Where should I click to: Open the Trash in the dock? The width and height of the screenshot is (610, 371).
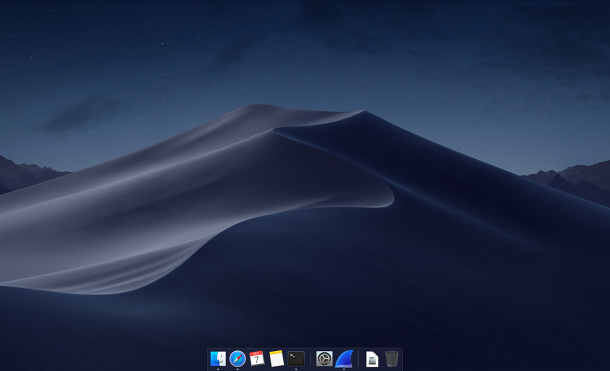tap(392, 359)
